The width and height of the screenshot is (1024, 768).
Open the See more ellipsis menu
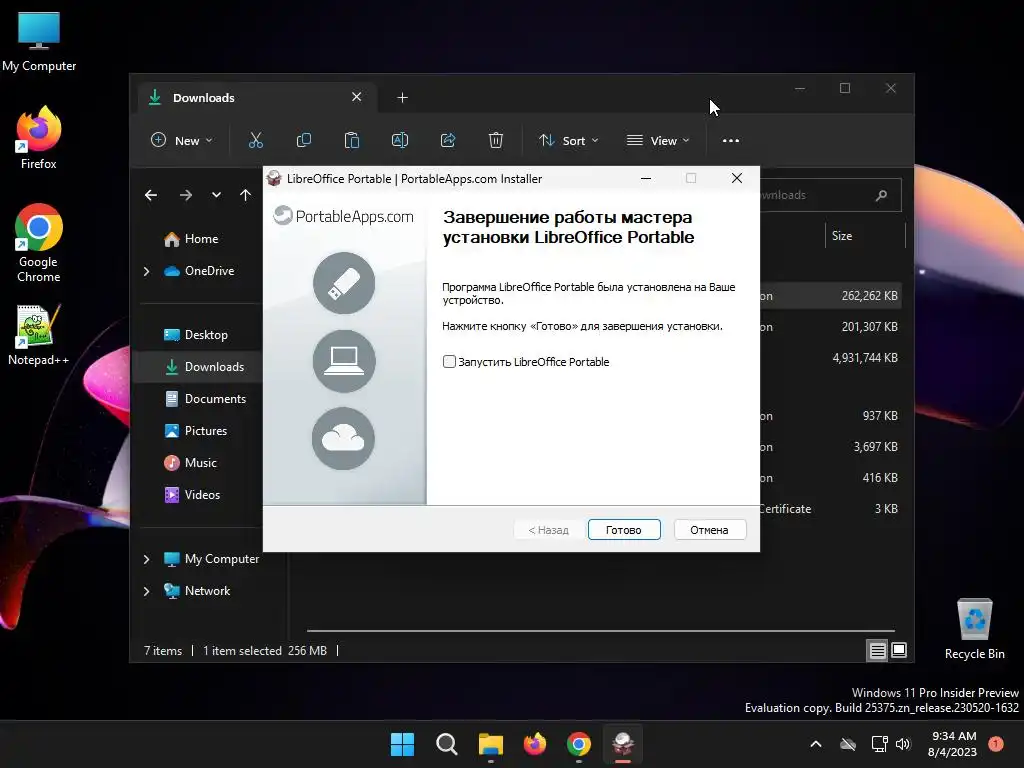tap(731, 140)
